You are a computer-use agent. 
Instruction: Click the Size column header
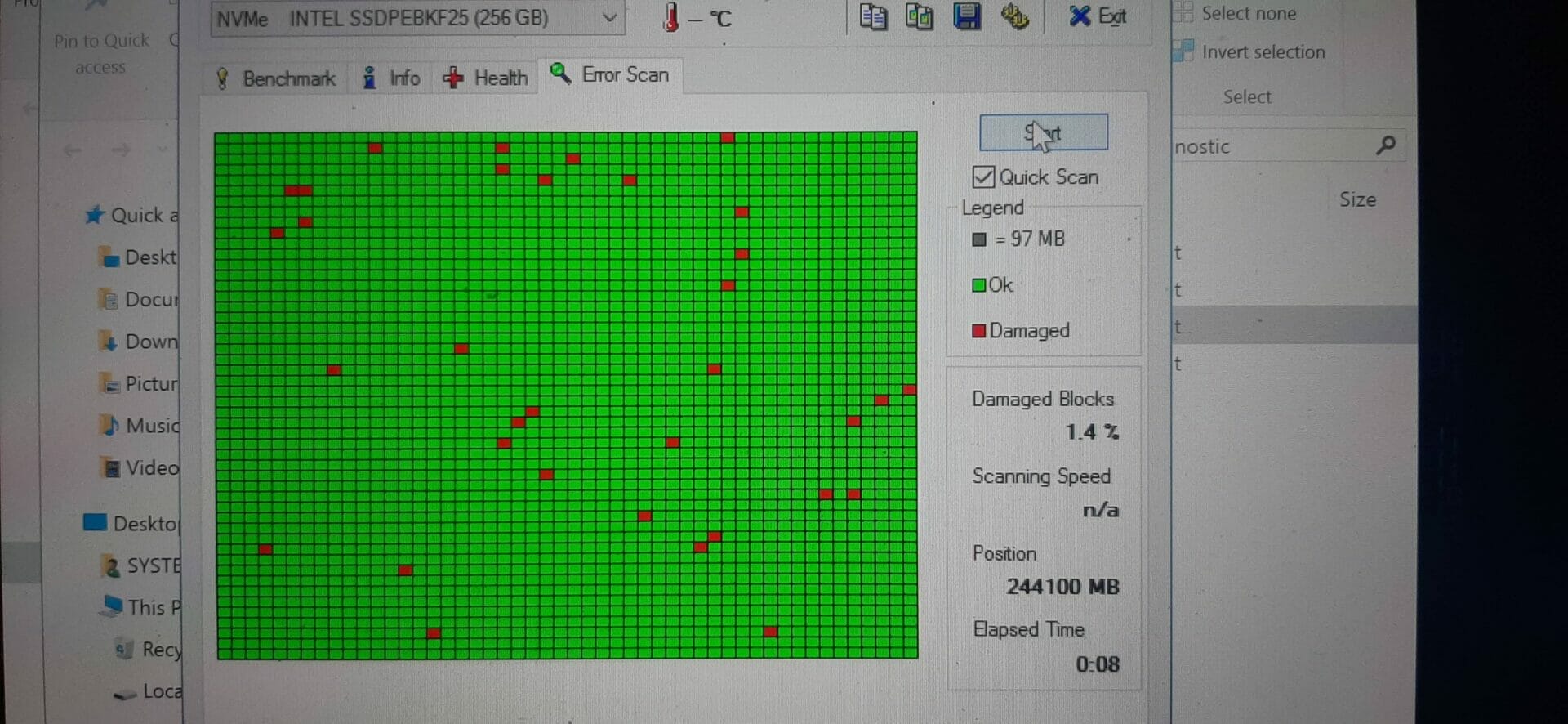[1356, 200]
